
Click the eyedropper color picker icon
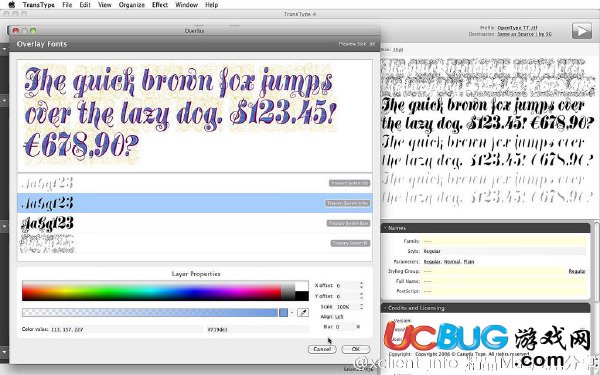click(303, 313)
